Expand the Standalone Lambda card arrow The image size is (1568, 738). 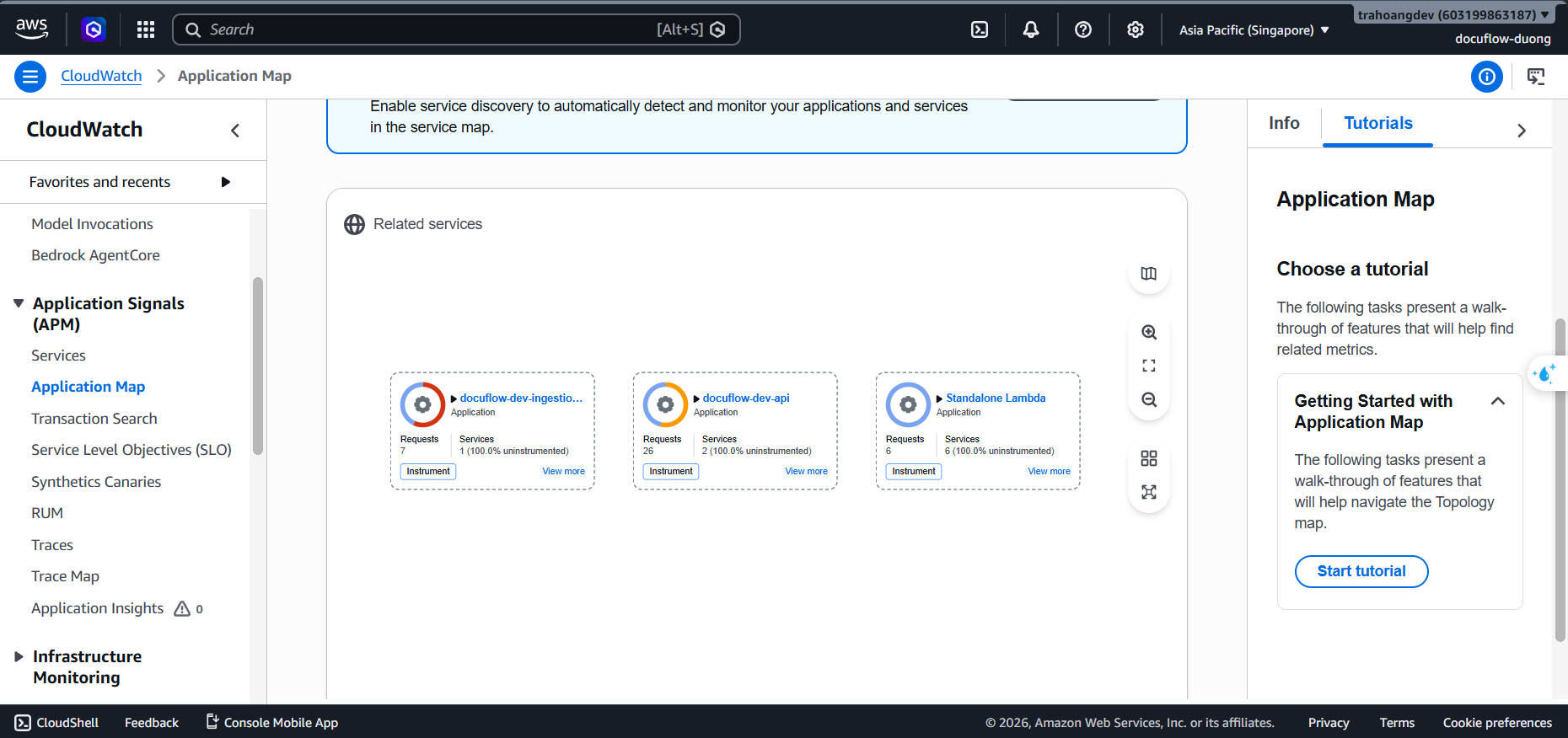point(939,398)
